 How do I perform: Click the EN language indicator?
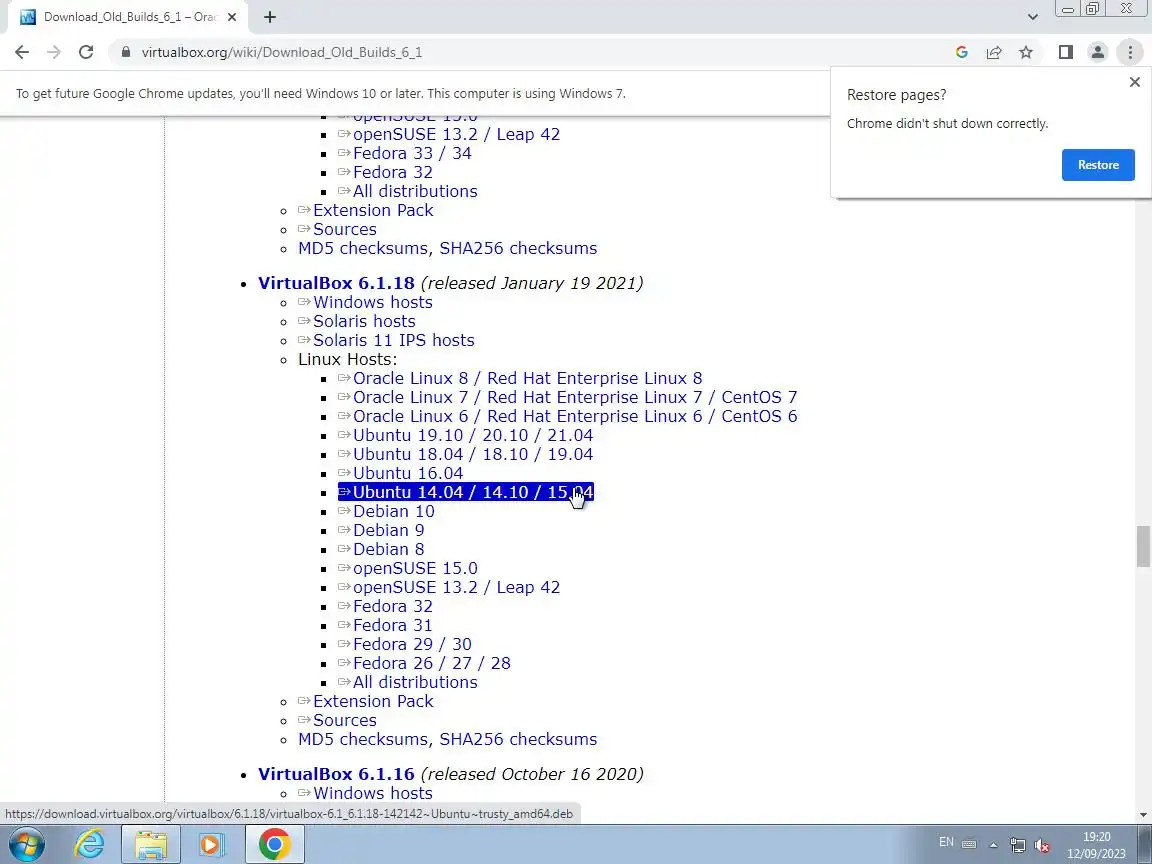pos(946,843)
